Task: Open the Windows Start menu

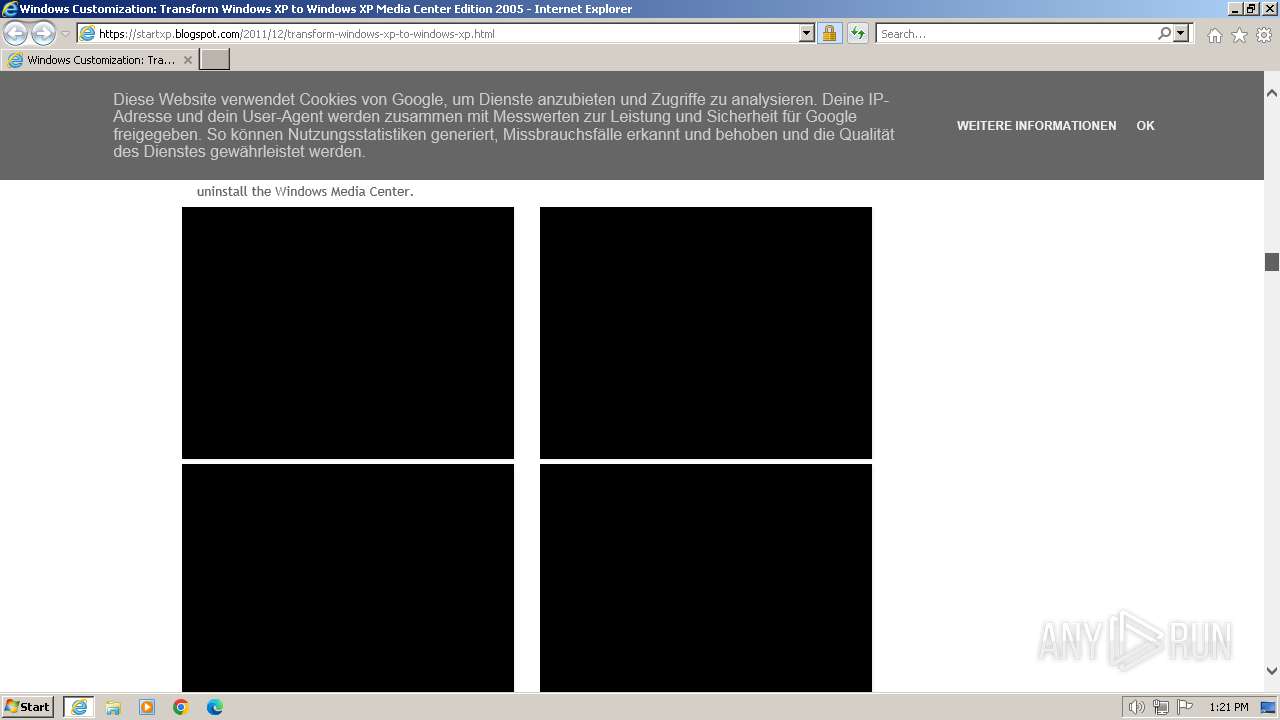Action: [x=28, y=707]
